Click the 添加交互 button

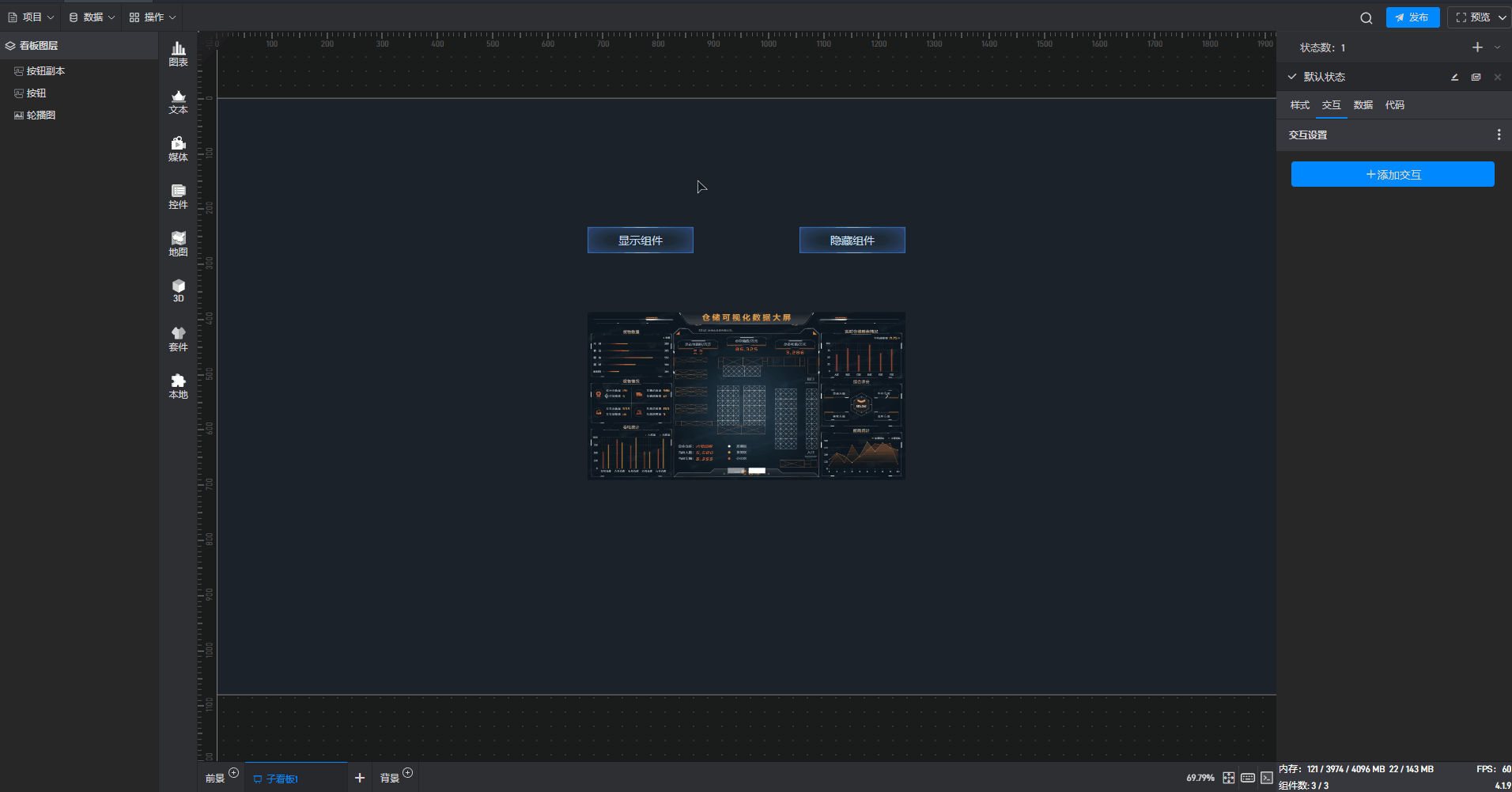point(1392,174)
